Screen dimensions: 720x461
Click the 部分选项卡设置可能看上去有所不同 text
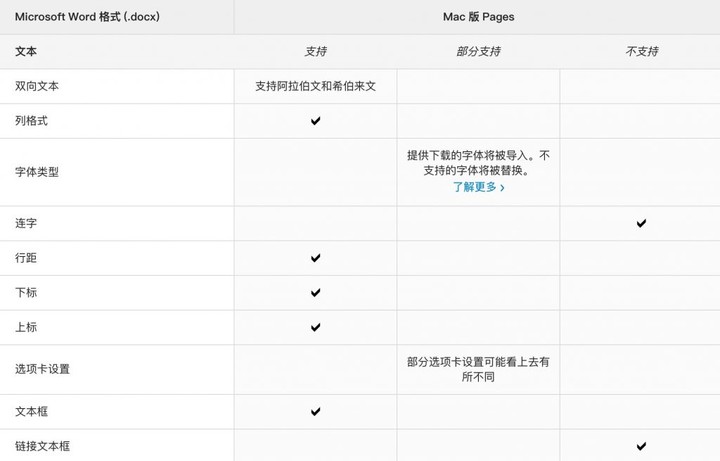(x=478, y=369)
